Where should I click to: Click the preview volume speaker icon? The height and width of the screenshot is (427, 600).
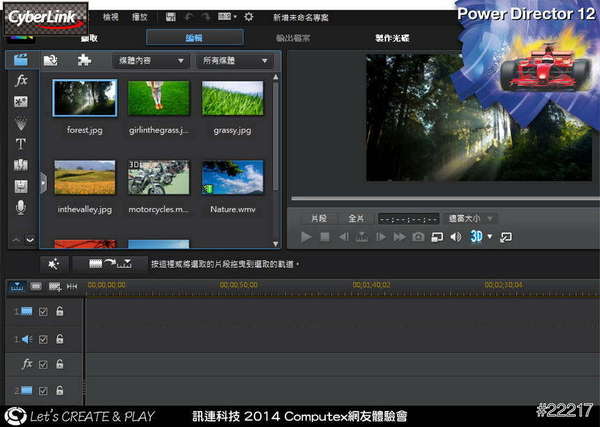coord(456,237)
